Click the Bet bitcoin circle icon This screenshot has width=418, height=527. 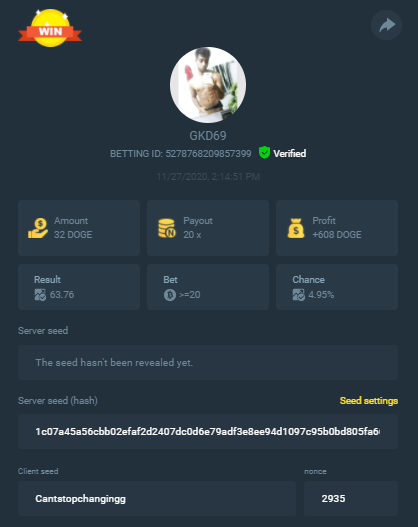[x=170, y=295]
